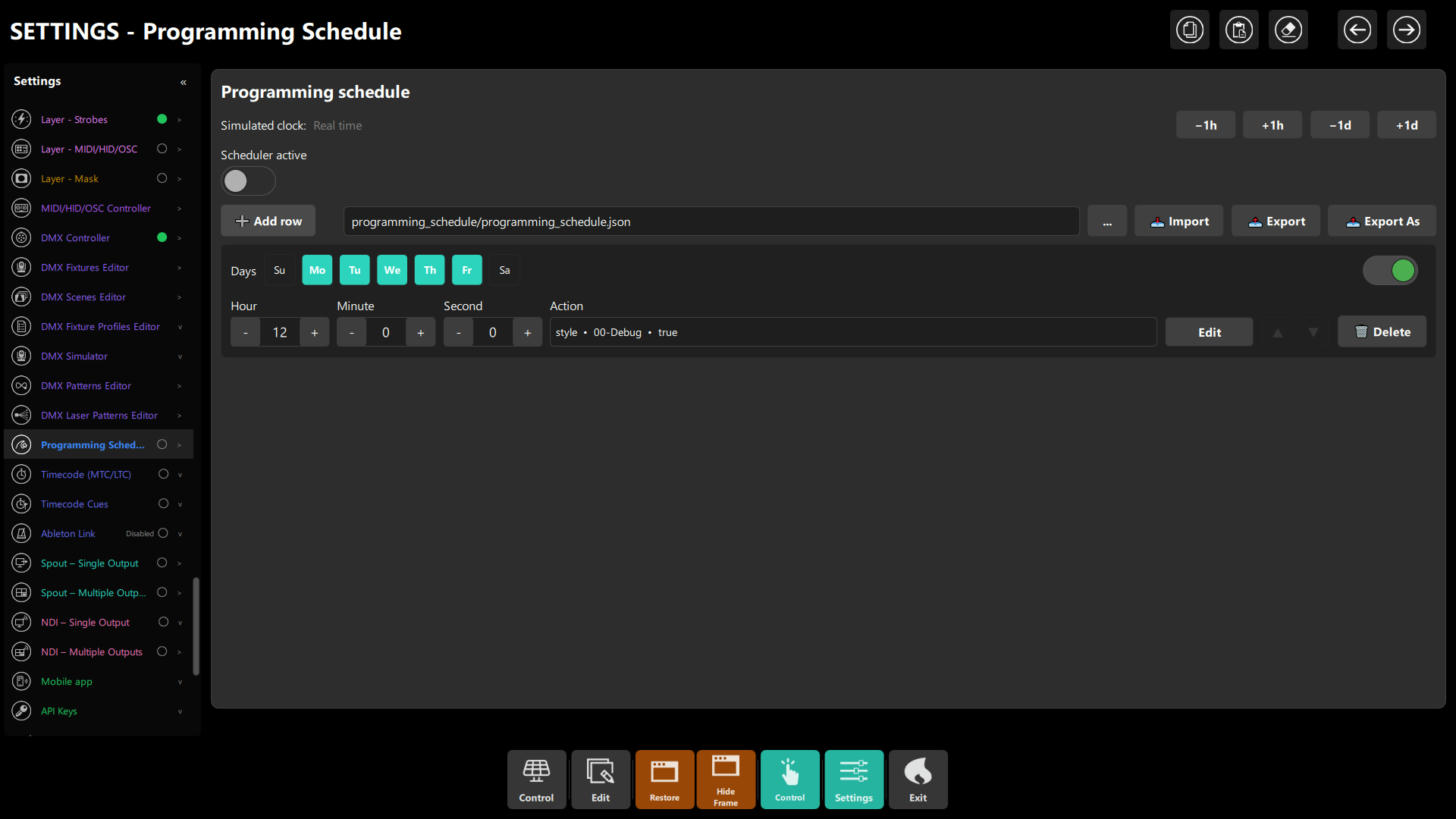Increase the Hour value with plus
Image resolution: width=1456 pixels, height=819 pixels.
point(314,333)
